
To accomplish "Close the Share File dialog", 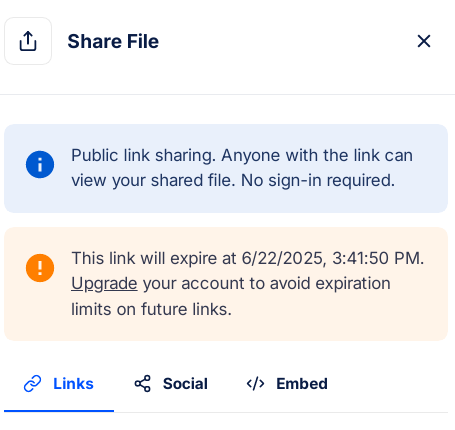I will click(x=424, y=41).
